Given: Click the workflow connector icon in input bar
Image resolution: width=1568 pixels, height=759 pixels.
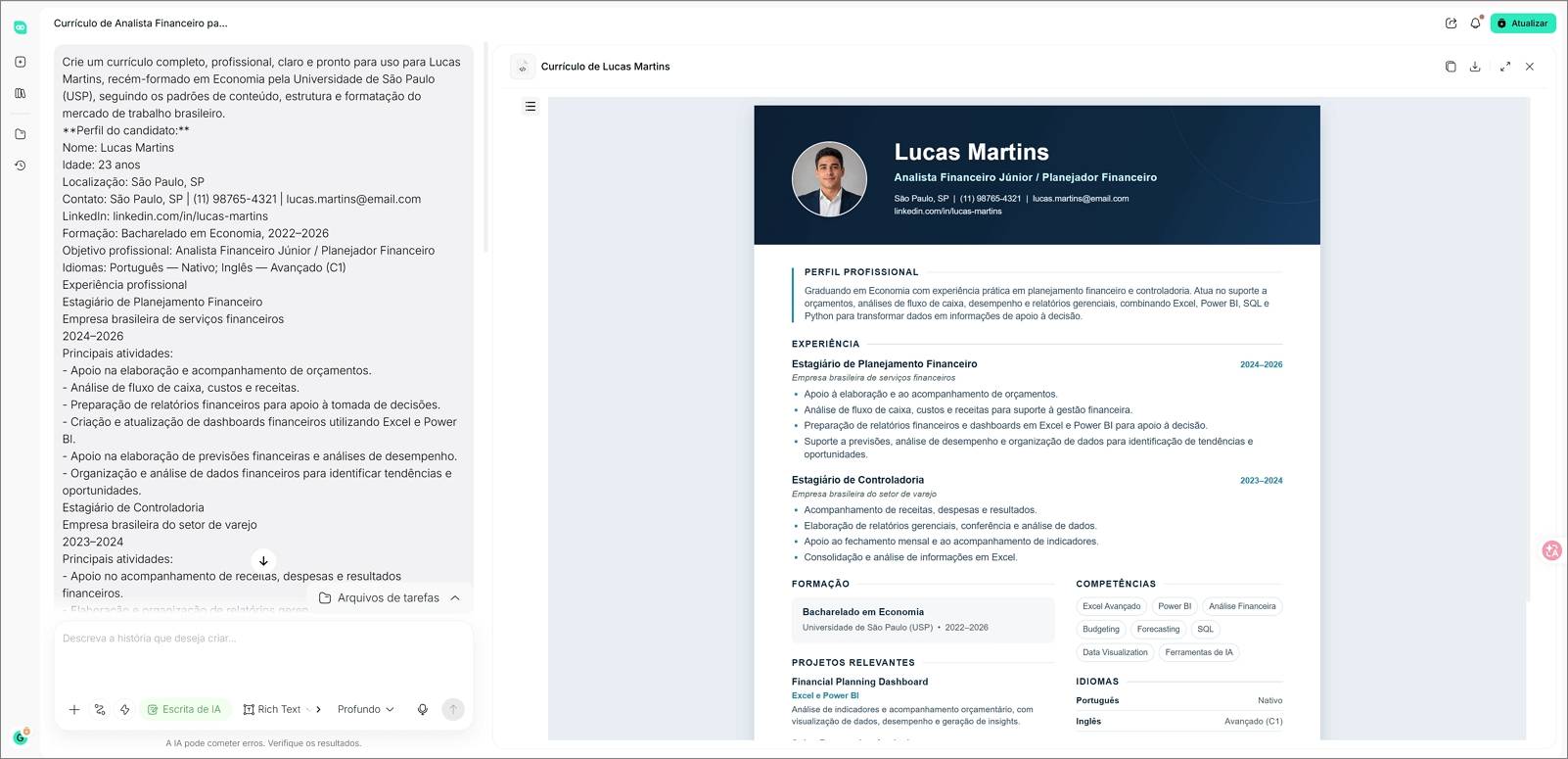Looking at the screenshot, I should pyautogui.click(x=100, y=709).
